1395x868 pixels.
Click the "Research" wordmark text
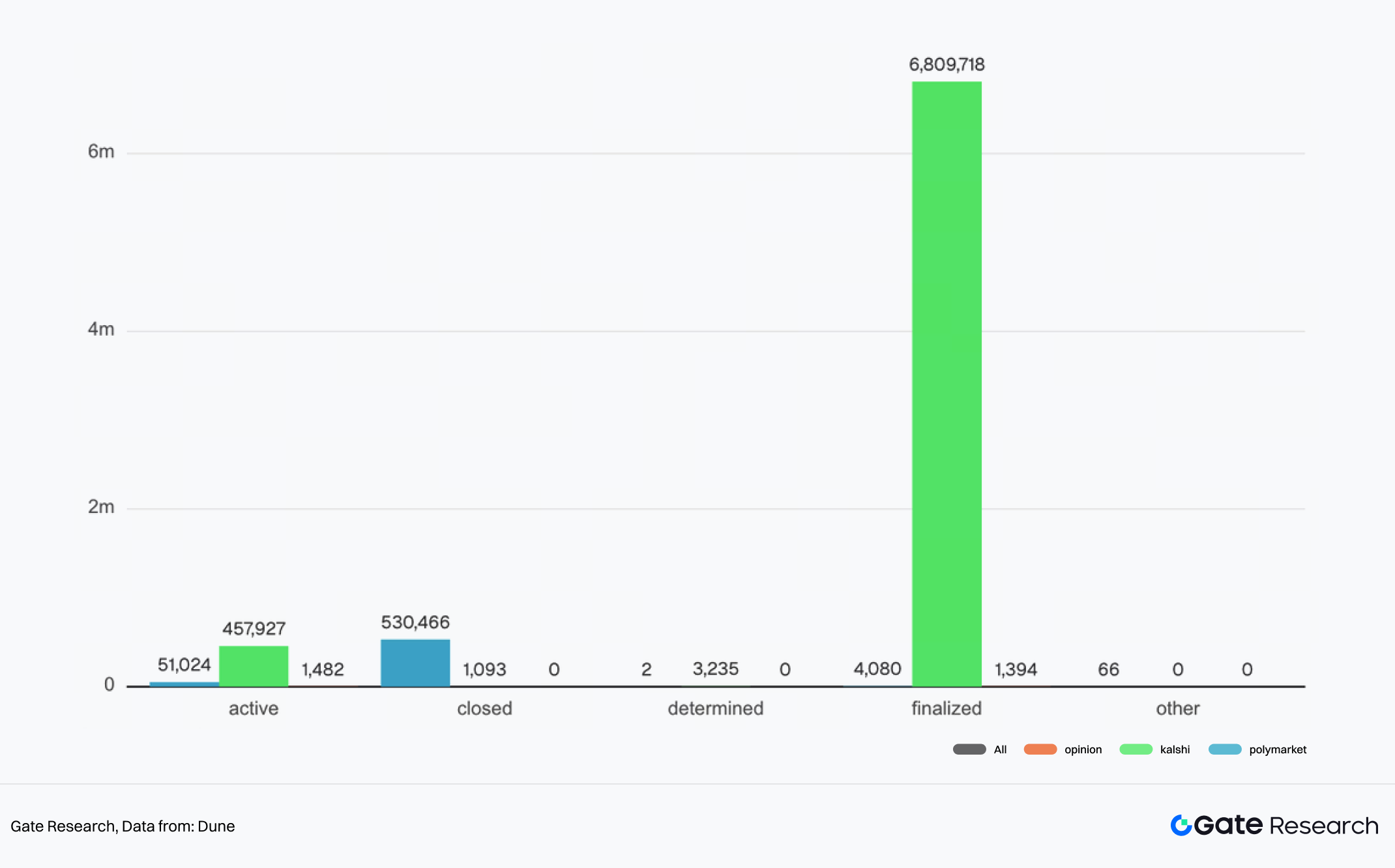[x=1323, y=826]
